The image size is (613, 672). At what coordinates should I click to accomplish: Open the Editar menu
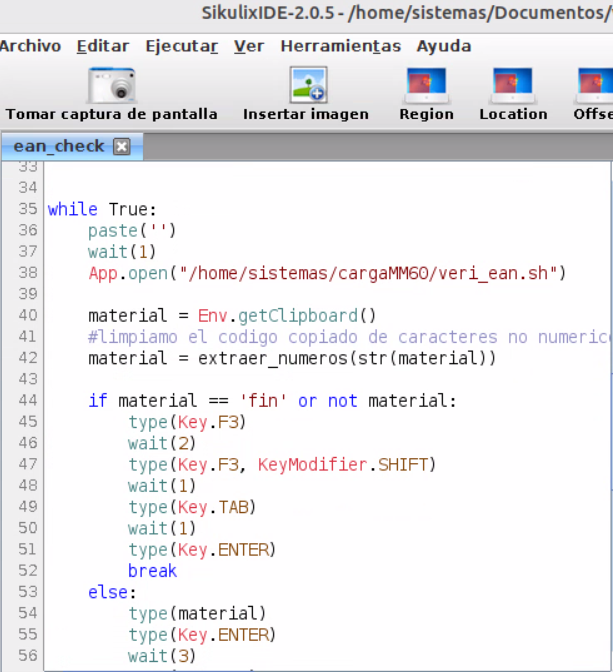103,46
